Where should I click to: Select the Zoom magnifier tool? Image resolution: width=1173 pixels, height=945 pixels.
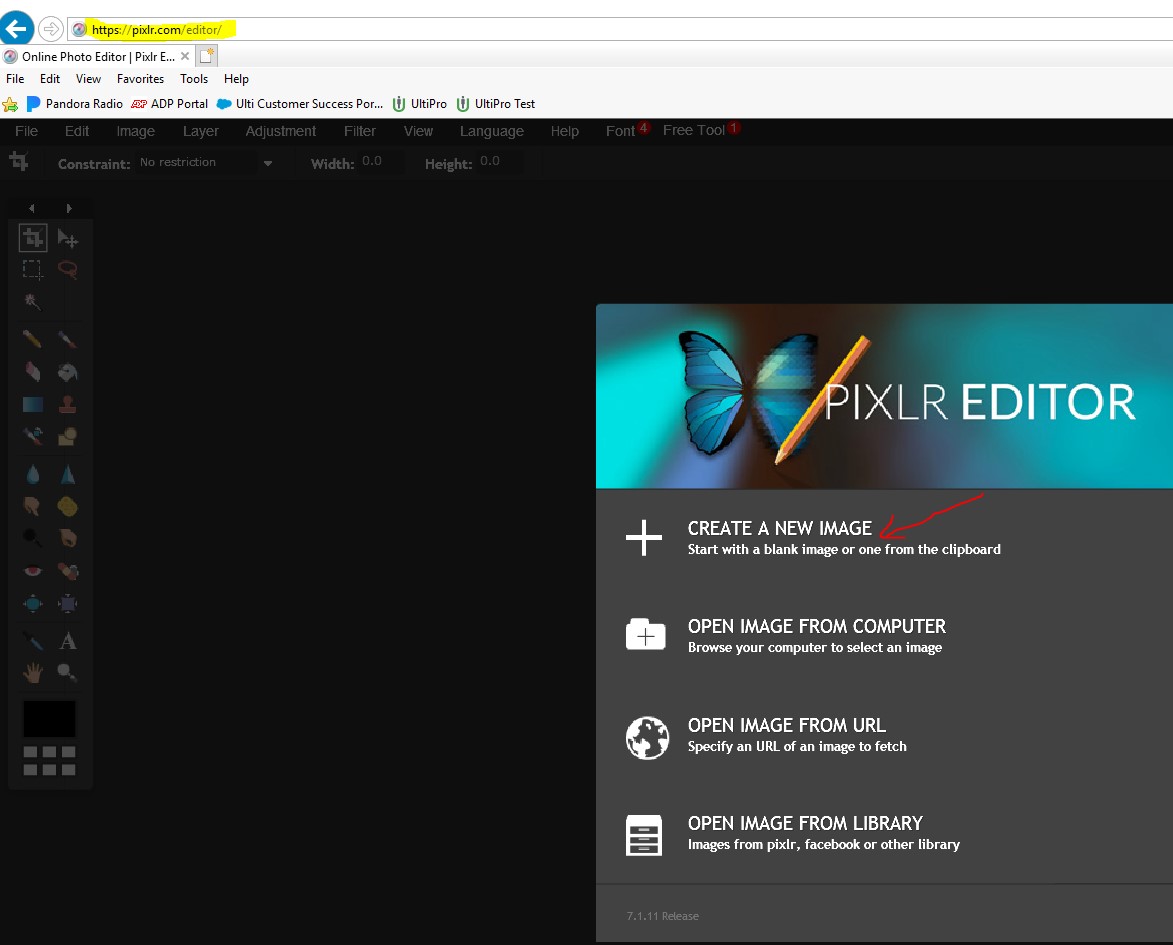[67, 673]
